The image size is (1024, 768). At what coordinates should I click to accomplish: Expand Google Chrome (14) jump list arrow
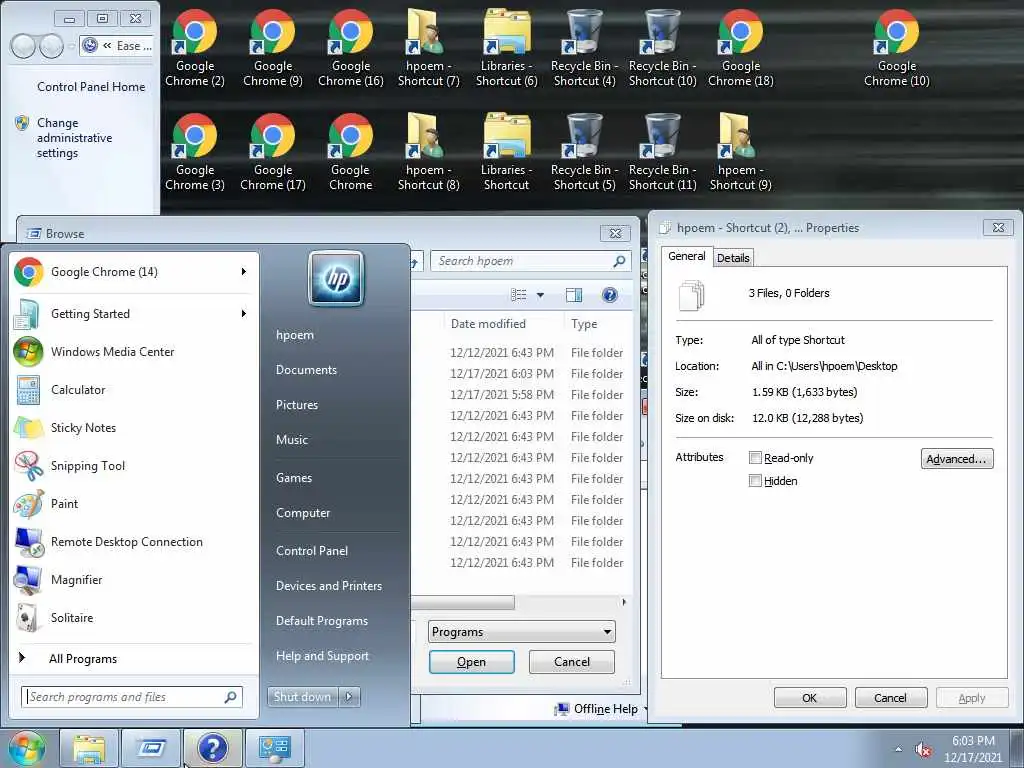pyautogui.click(x=244, y=272)
